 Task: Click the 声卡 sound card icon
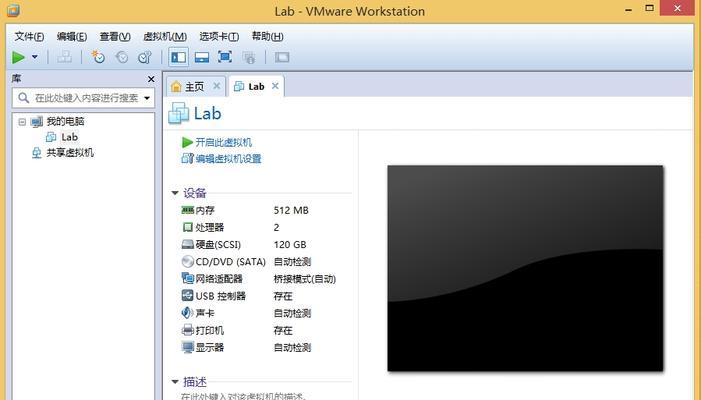(188, 313)
